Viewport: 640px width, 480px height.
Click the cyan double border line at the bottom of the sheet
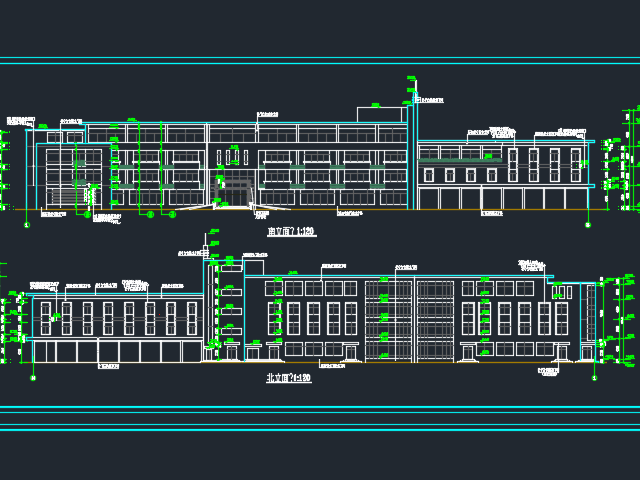320,409
